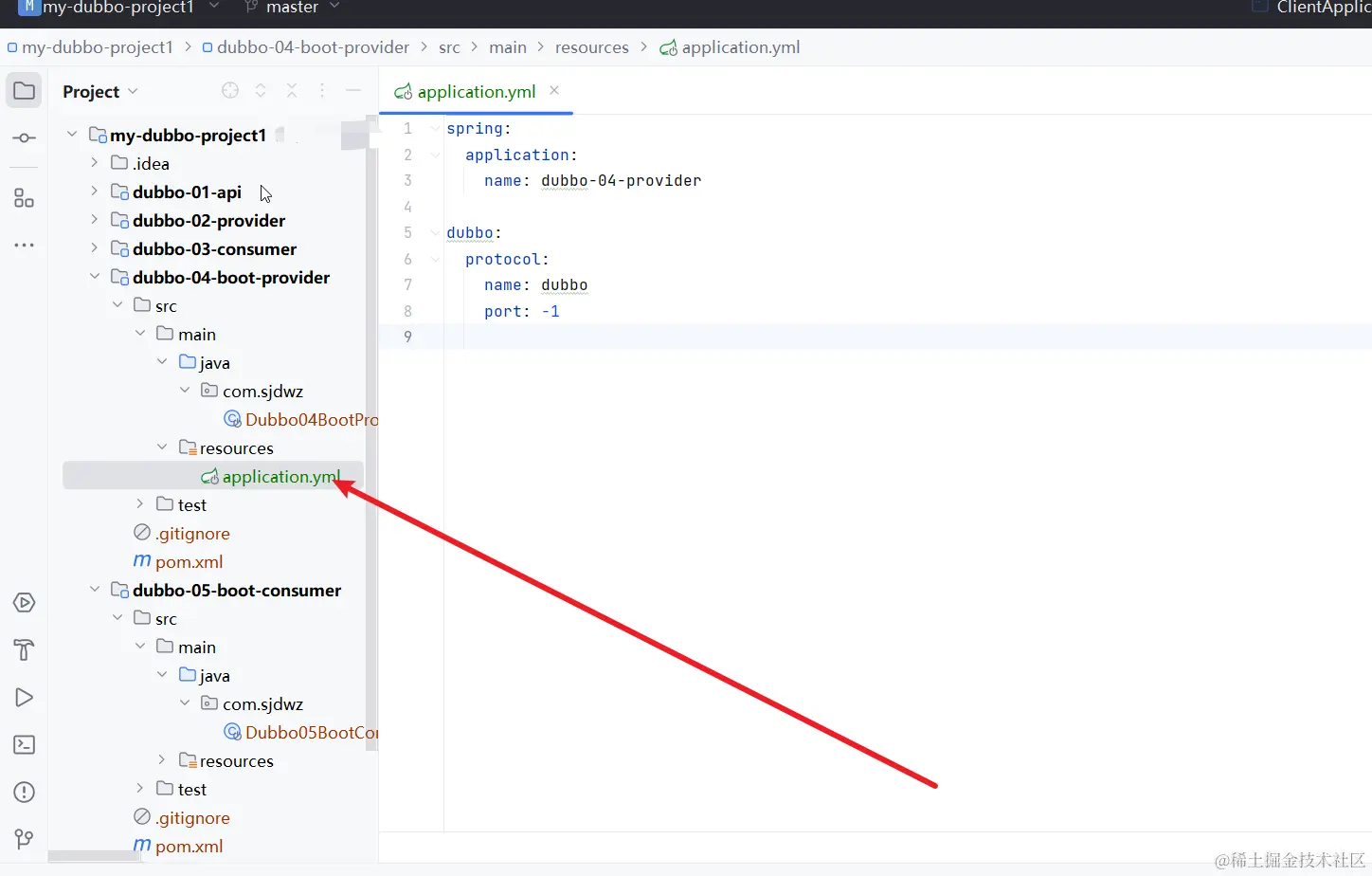The width and height of the screenshot is (1372, 876).
Task: Open master branch dropdown
Action: click(292, 8)
